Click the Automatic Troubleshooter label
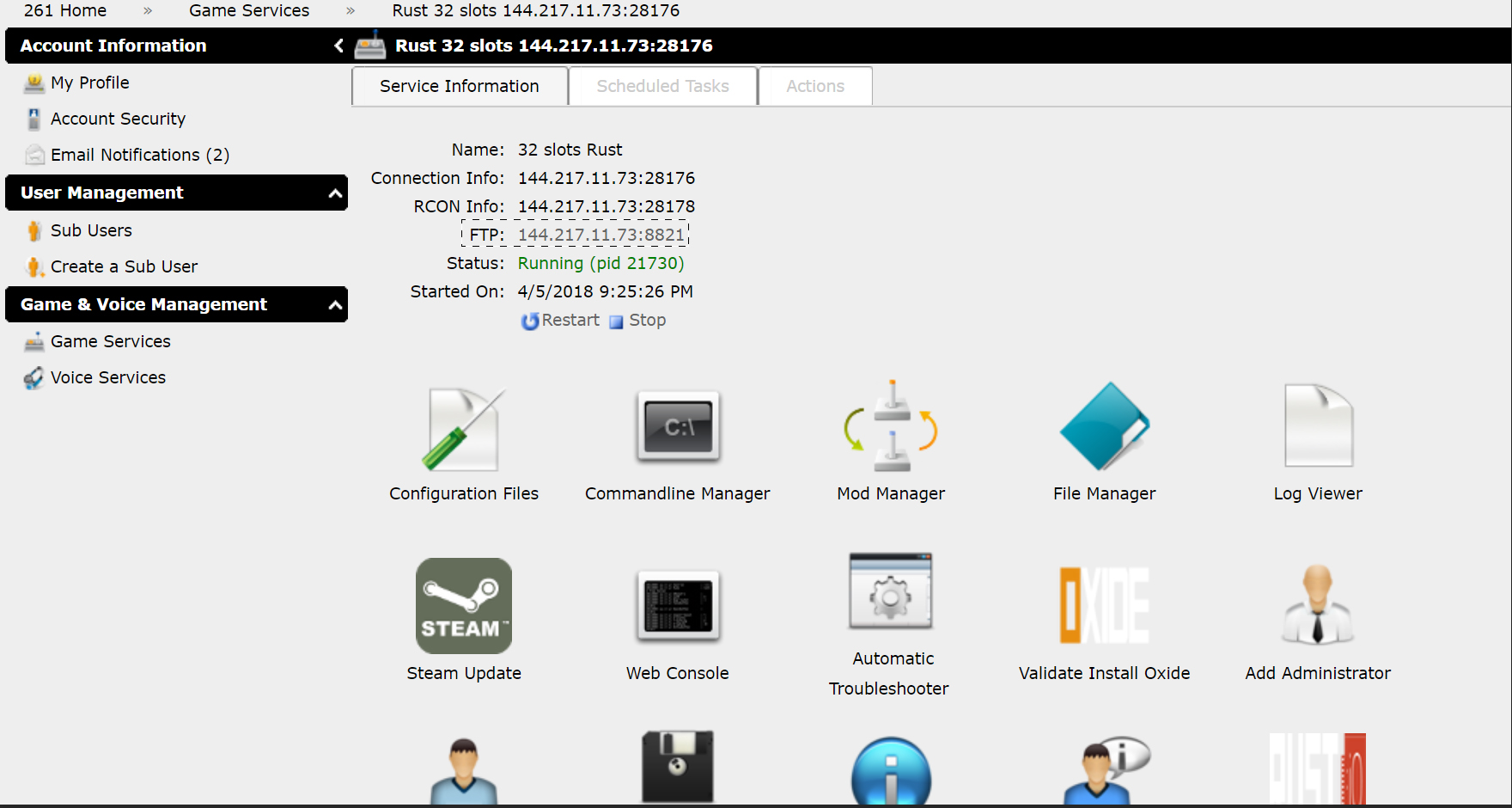Screen dimensions: 1512x808 (x=889, y=673)
